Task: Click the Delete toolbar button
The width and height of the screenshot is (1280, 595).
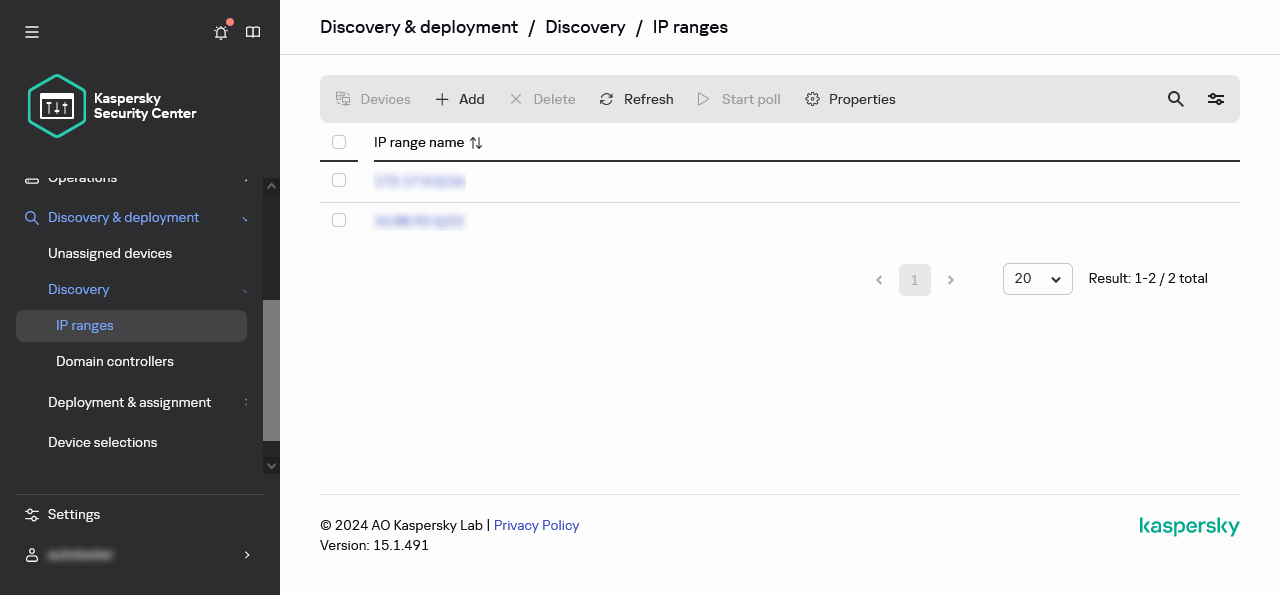Action: click(x=542, y=99)
